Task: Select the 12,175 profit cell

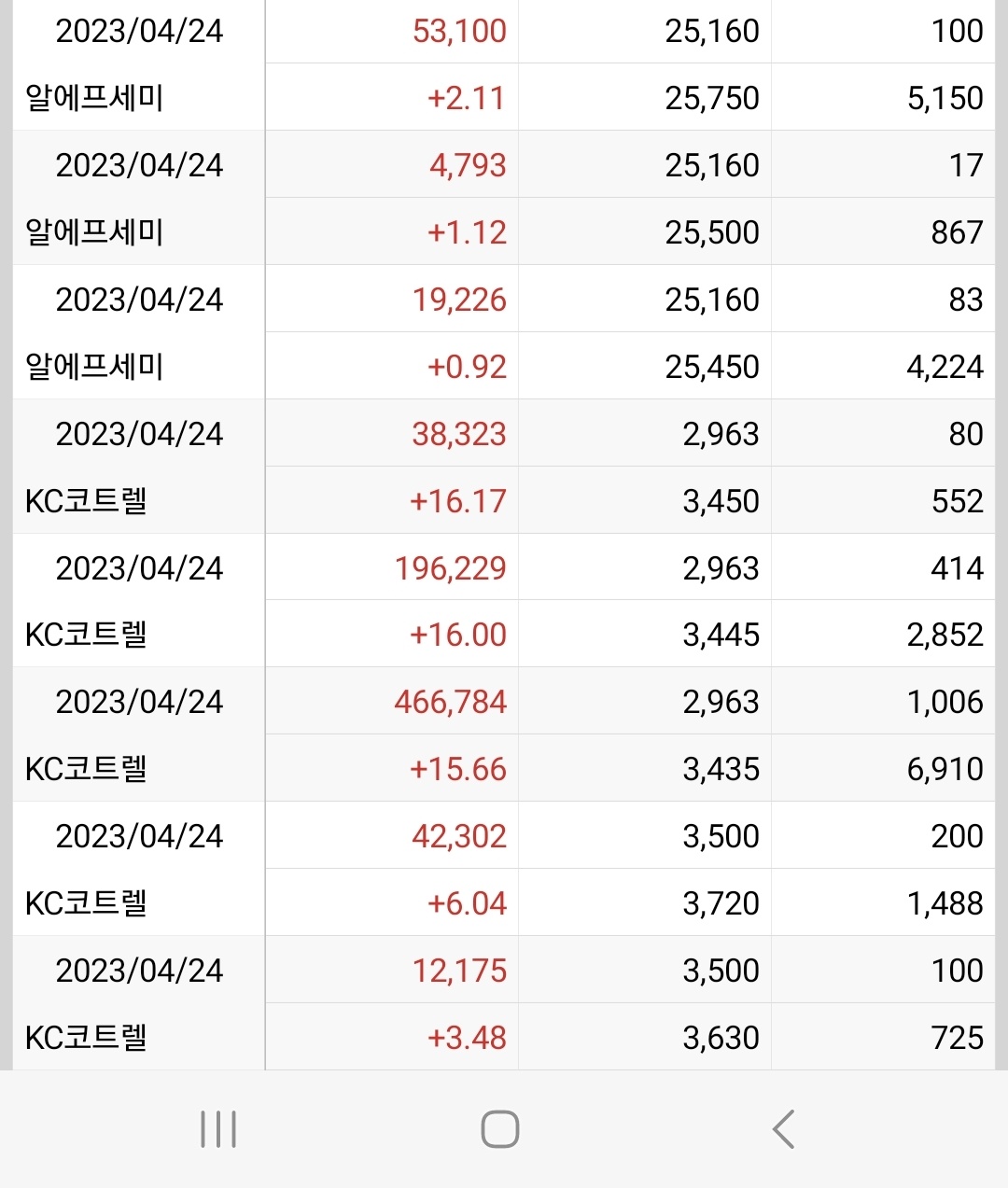Action: (x=459, y=971)
